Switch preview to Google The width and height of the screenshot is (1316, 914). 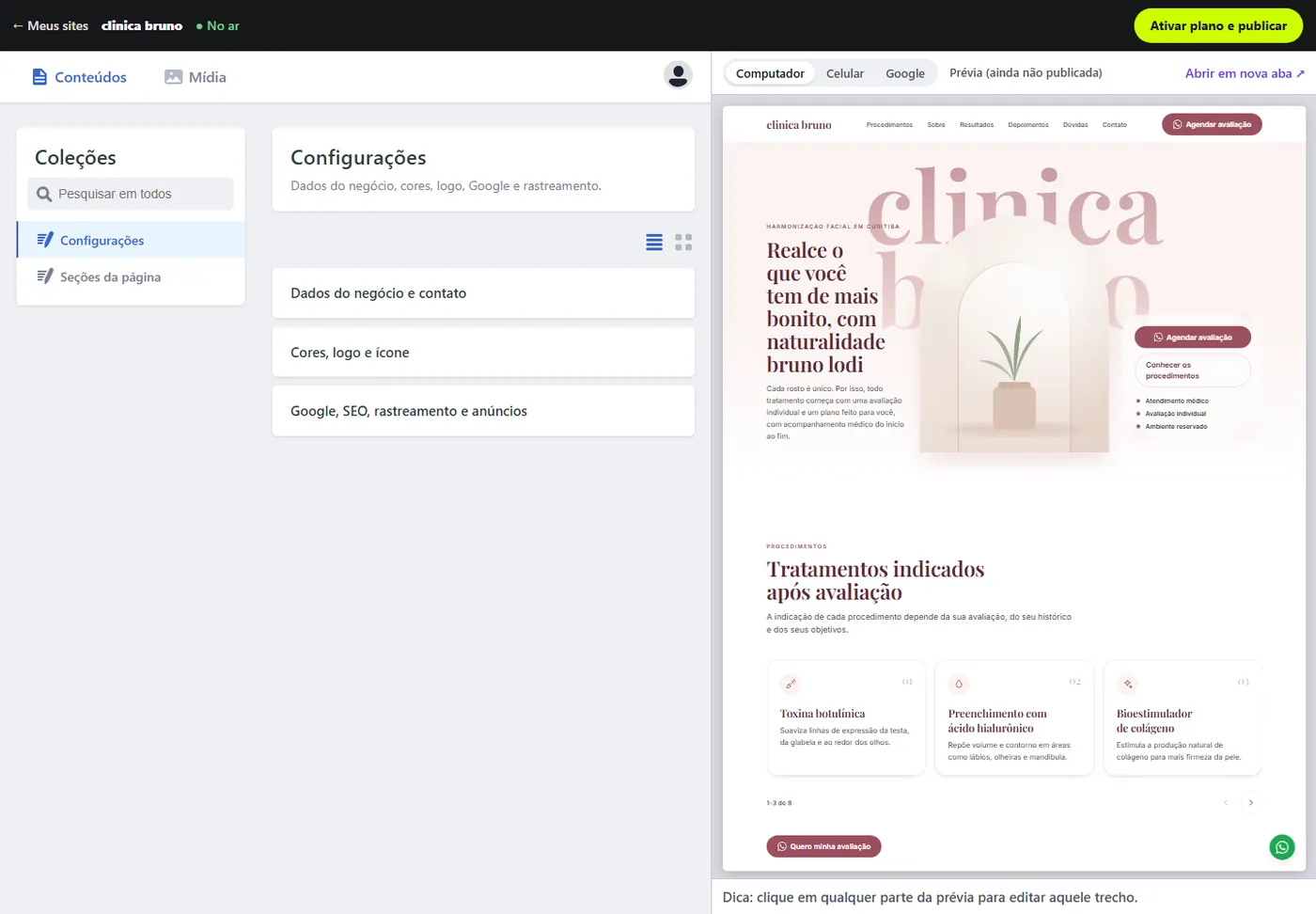click(x=905, y=73)
